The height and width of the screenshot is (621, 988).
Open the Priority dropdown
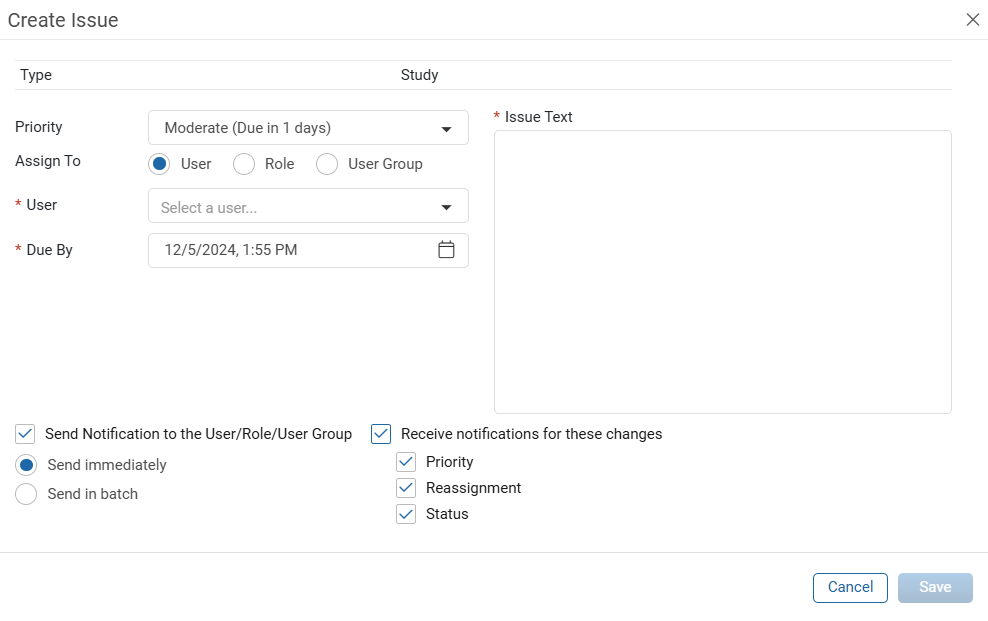pos(308,128)
